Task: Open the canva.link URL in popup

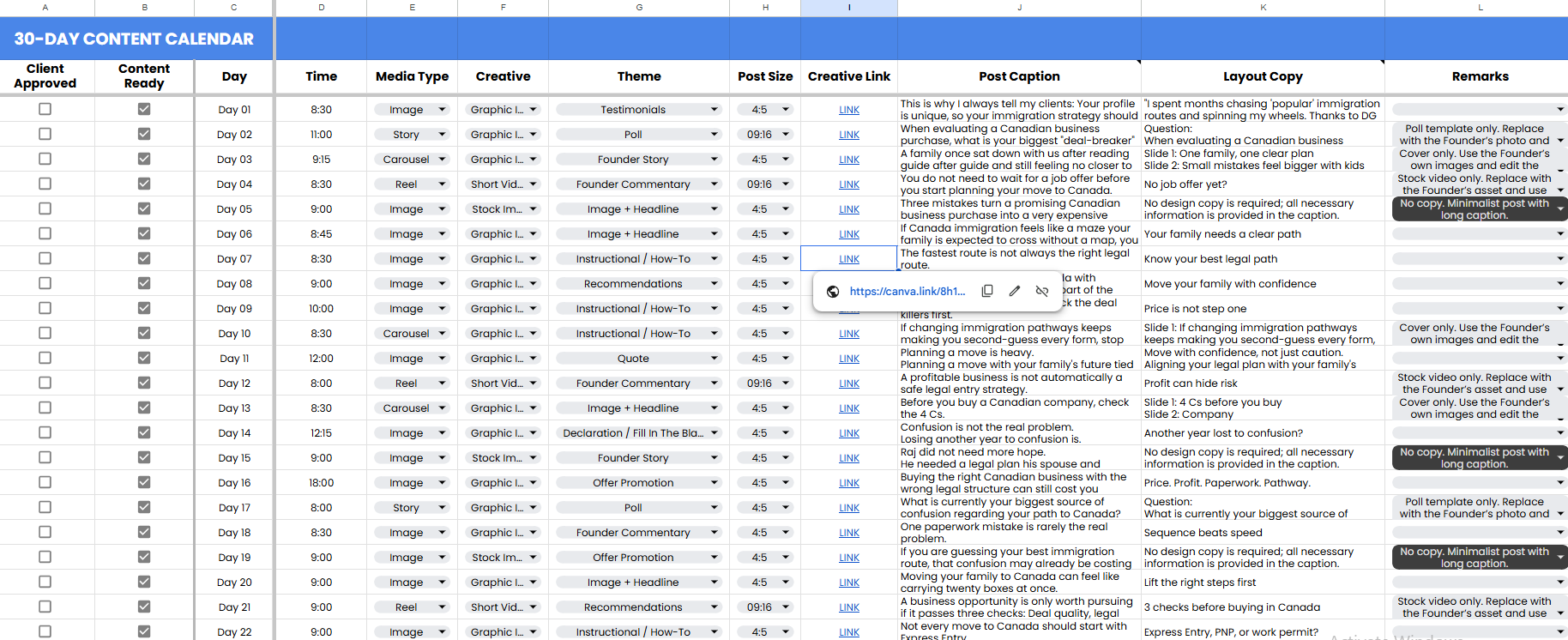Action: (x=908, y=292)
